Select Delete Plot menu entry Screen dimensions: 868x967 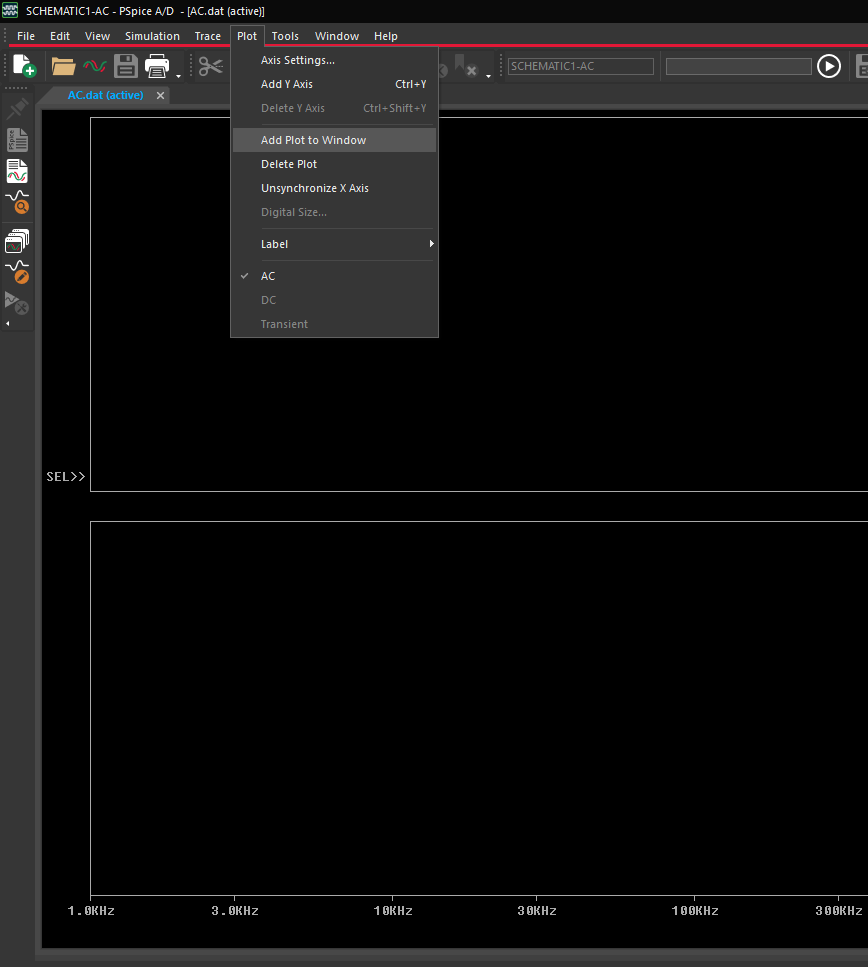[334, 165]
